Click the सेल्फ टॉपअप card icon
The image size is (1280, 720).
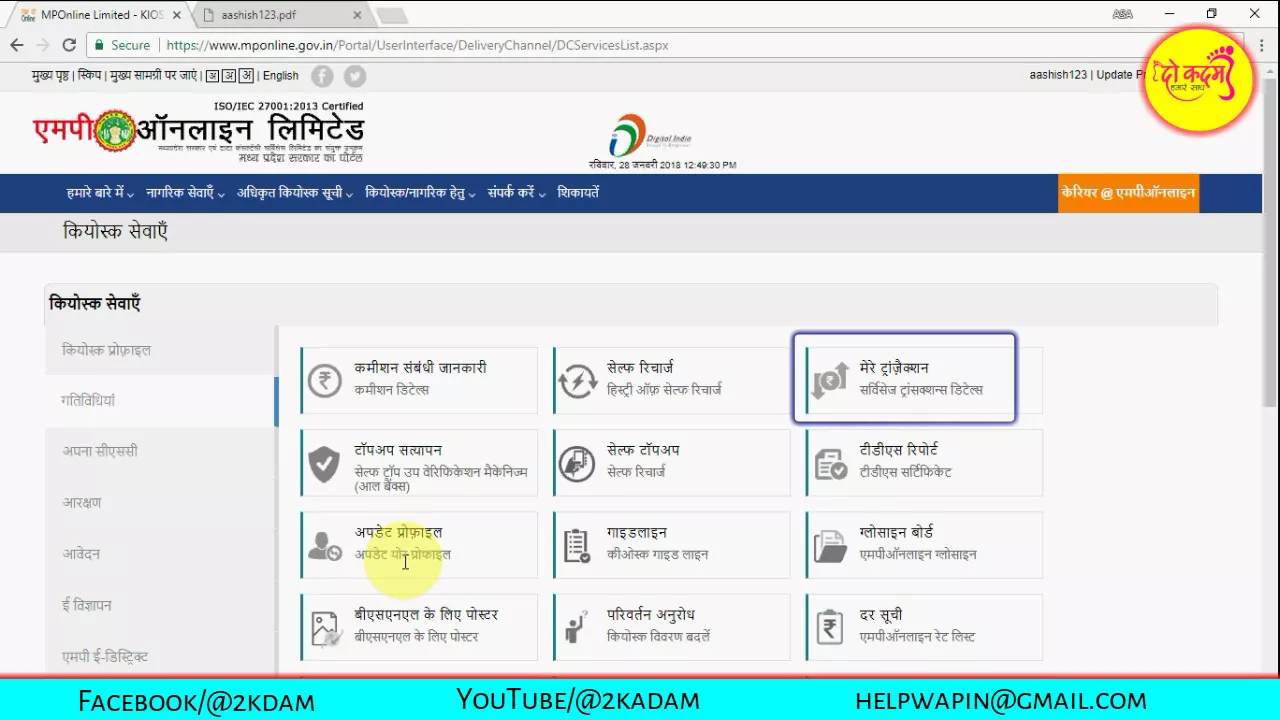[577, 463]
